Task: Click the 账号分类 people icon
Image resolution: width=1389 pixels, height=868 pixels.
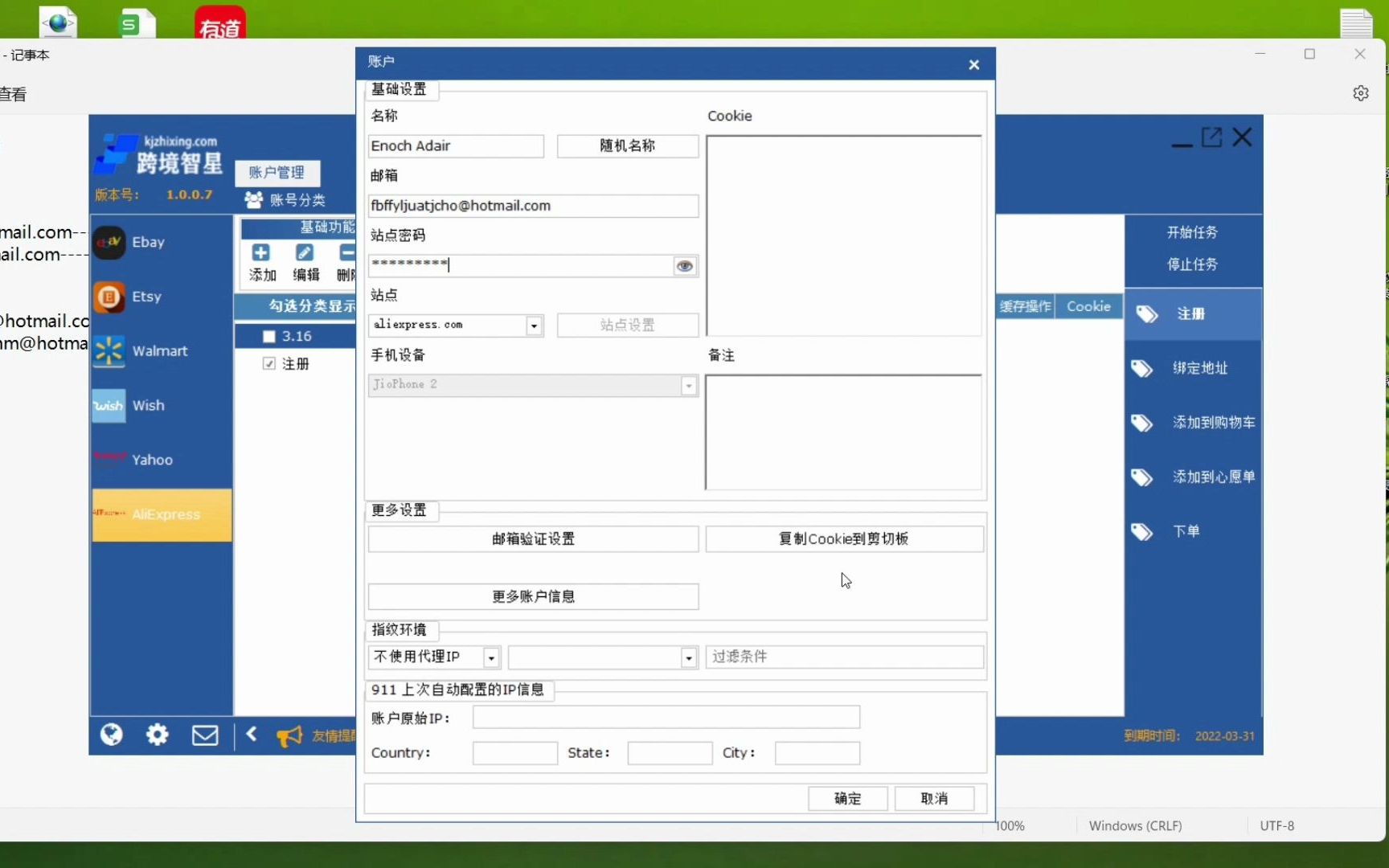Action: point(254,200)
